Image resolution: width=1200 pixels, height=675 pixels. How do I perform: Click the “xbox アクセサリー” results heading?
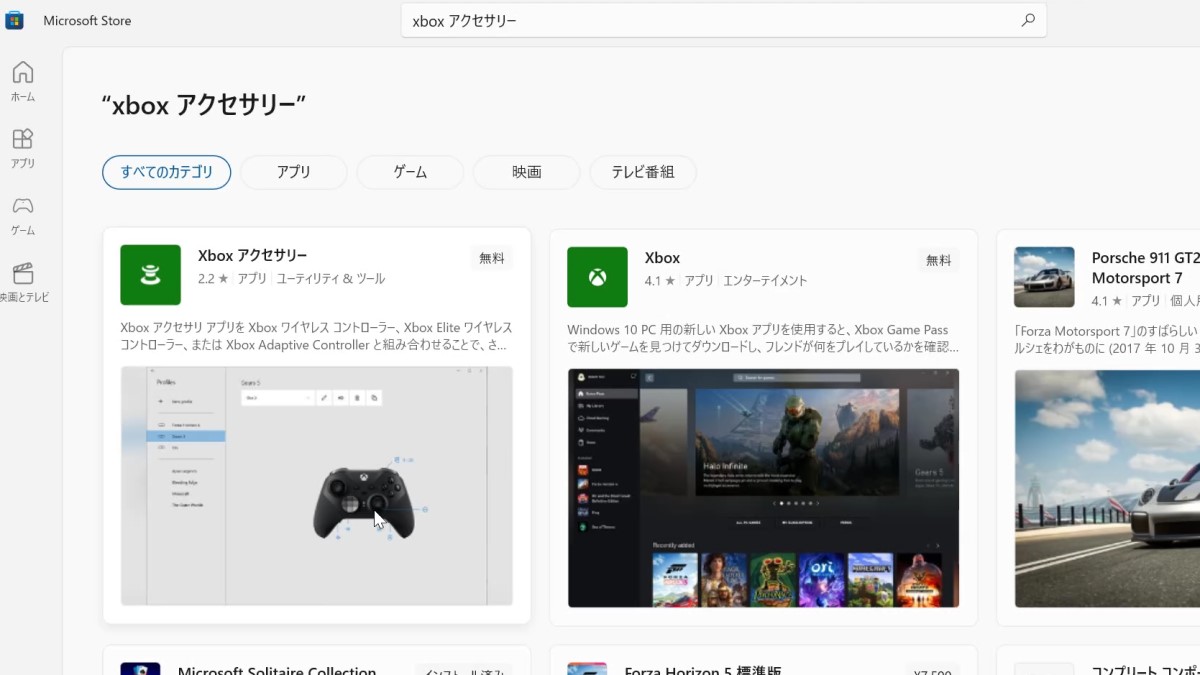coord(204,104)
